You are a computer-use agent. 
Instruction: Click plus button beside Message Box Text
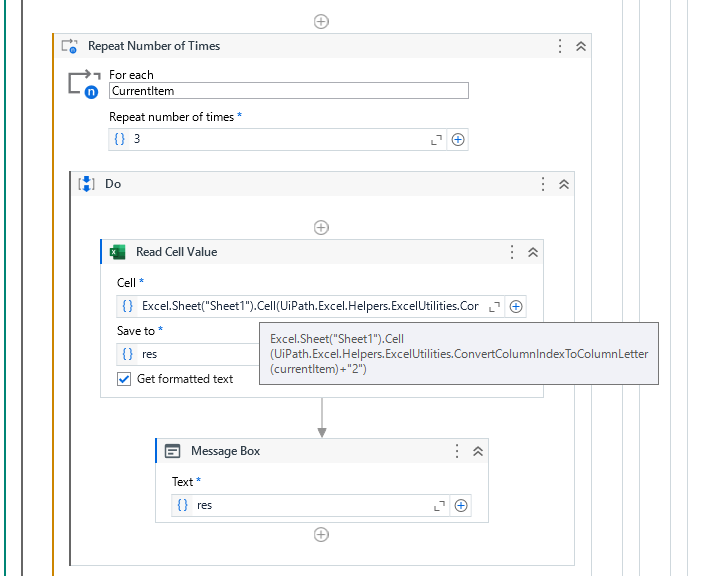point(461,506)
